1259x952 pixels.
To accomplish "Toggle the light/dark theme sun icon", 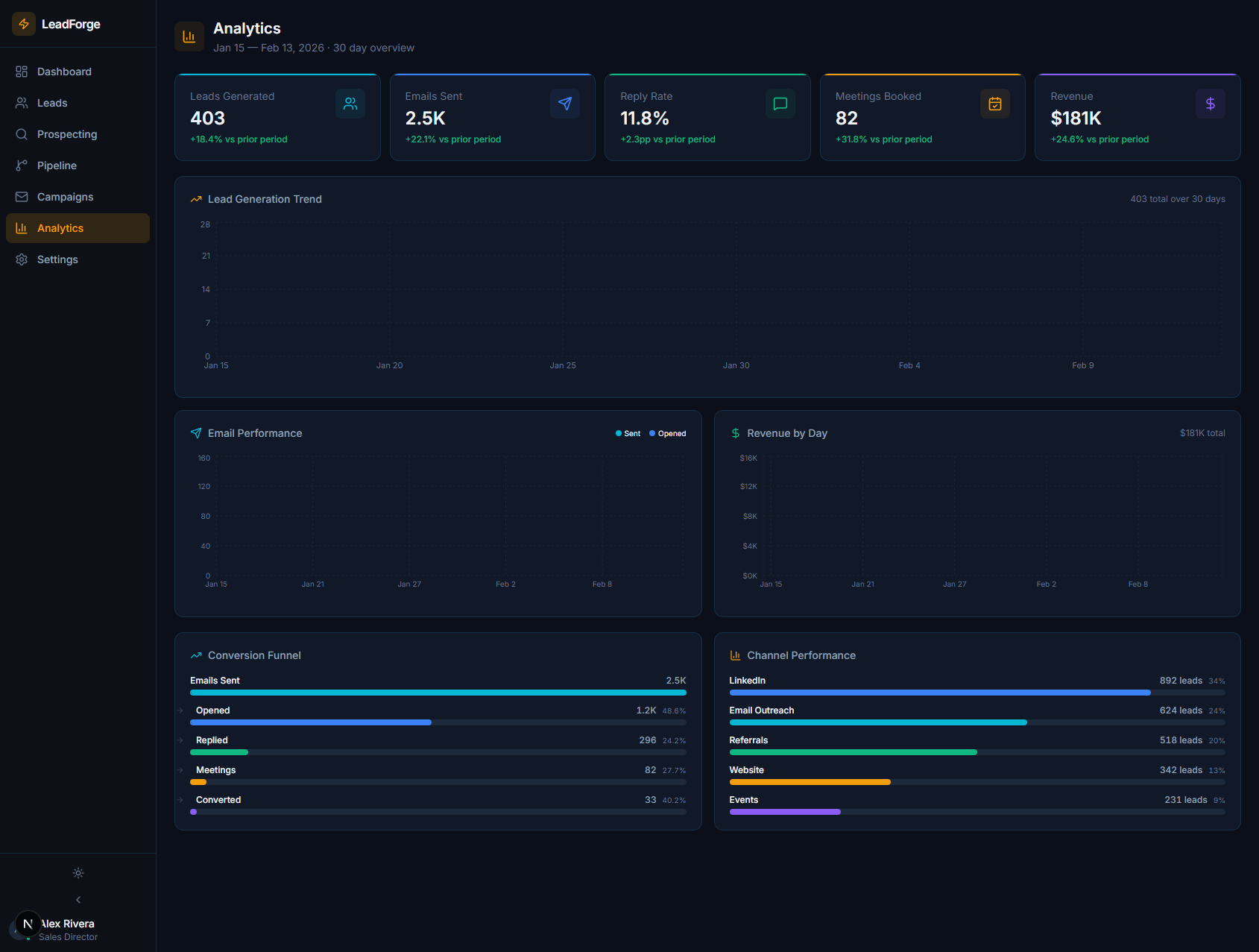I will pos(78,873).
